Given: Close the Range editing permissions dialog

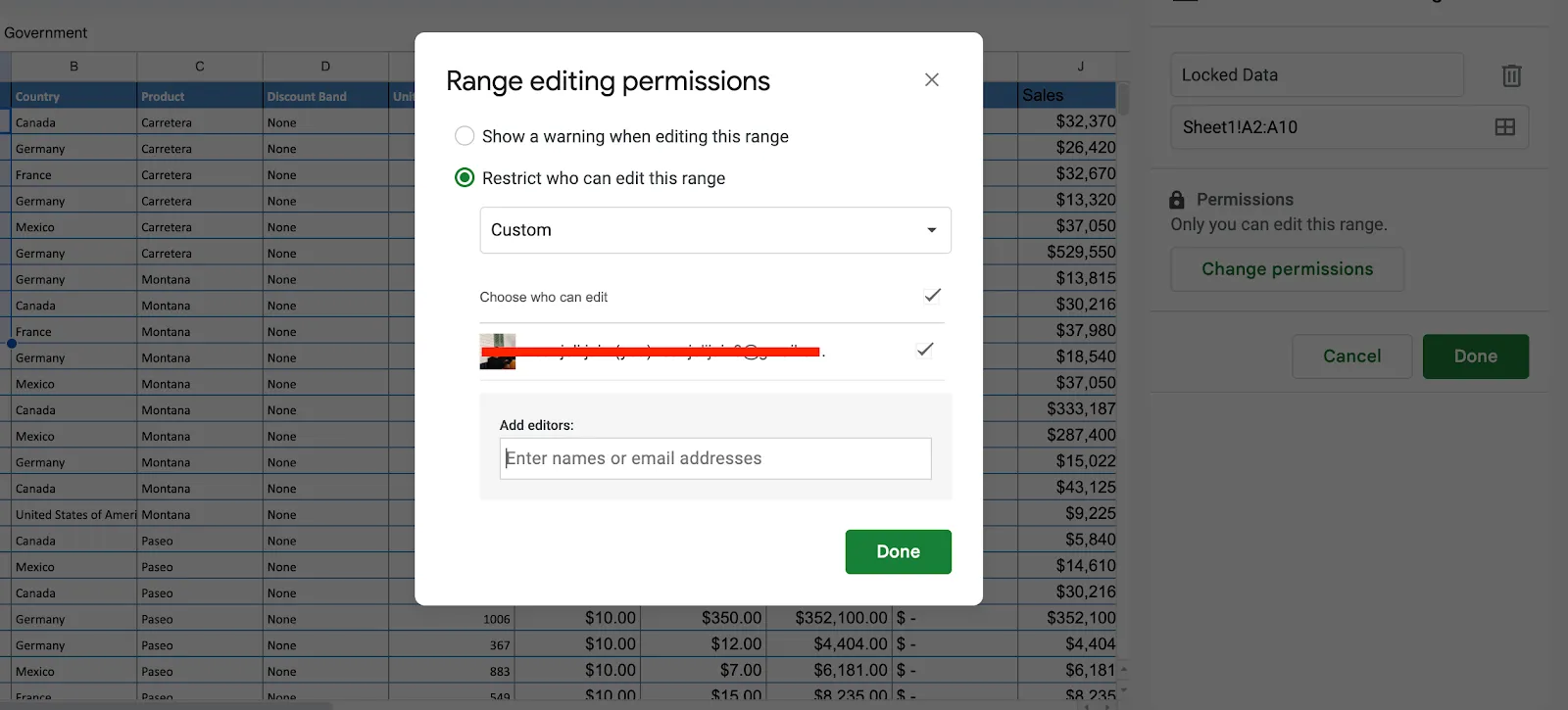Looking at the screenshot, I should click(x=931, y=79).
